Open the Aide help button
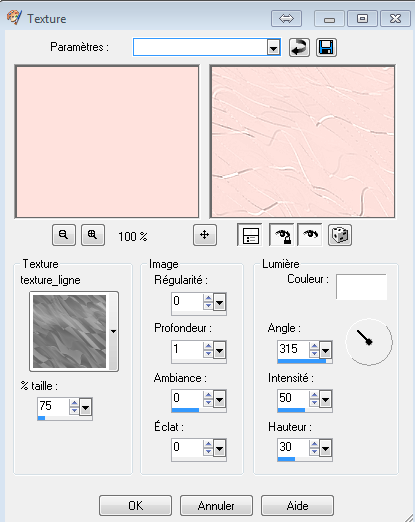Image resolution: width=415 pixels, height=522 pixels. point(297,505)
